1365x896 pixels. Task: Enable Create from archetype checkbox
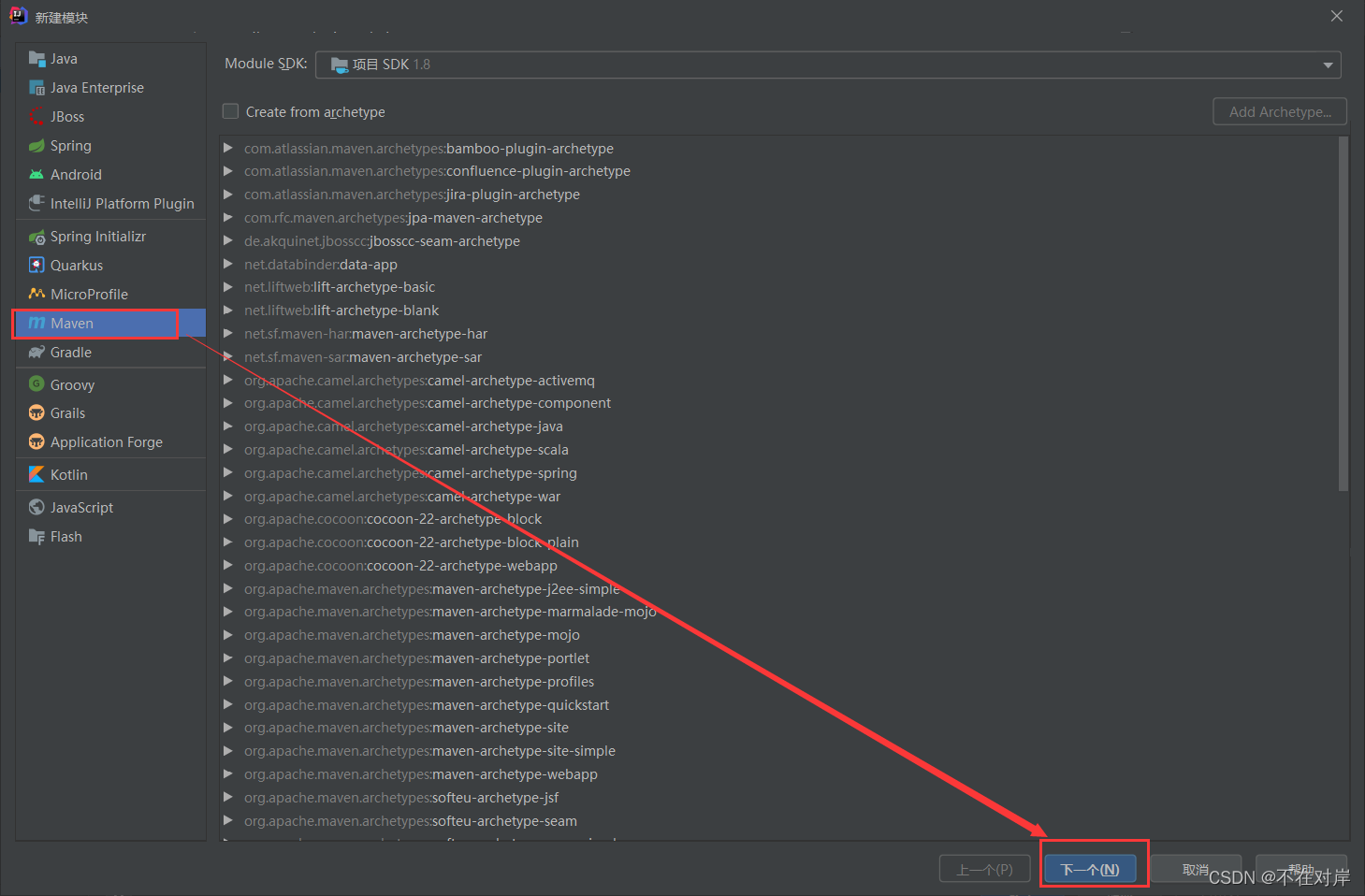pos(230,111)
